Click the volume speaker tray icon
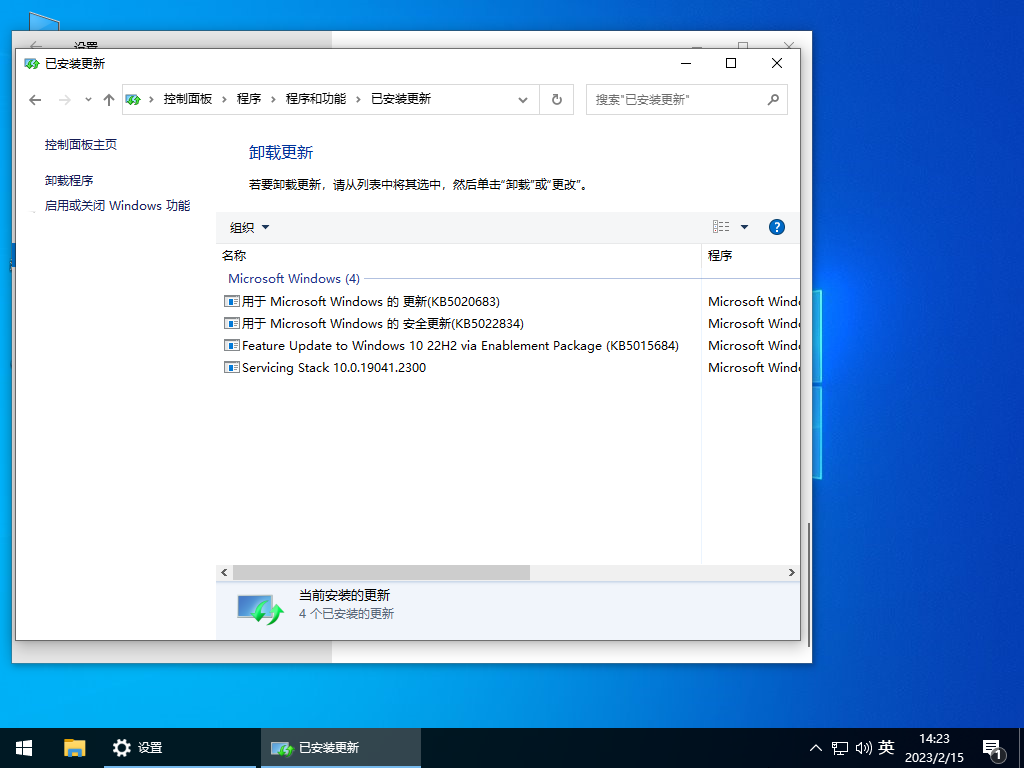The height and width of the screenshot is (768, 1024). [x=864, y=748]
